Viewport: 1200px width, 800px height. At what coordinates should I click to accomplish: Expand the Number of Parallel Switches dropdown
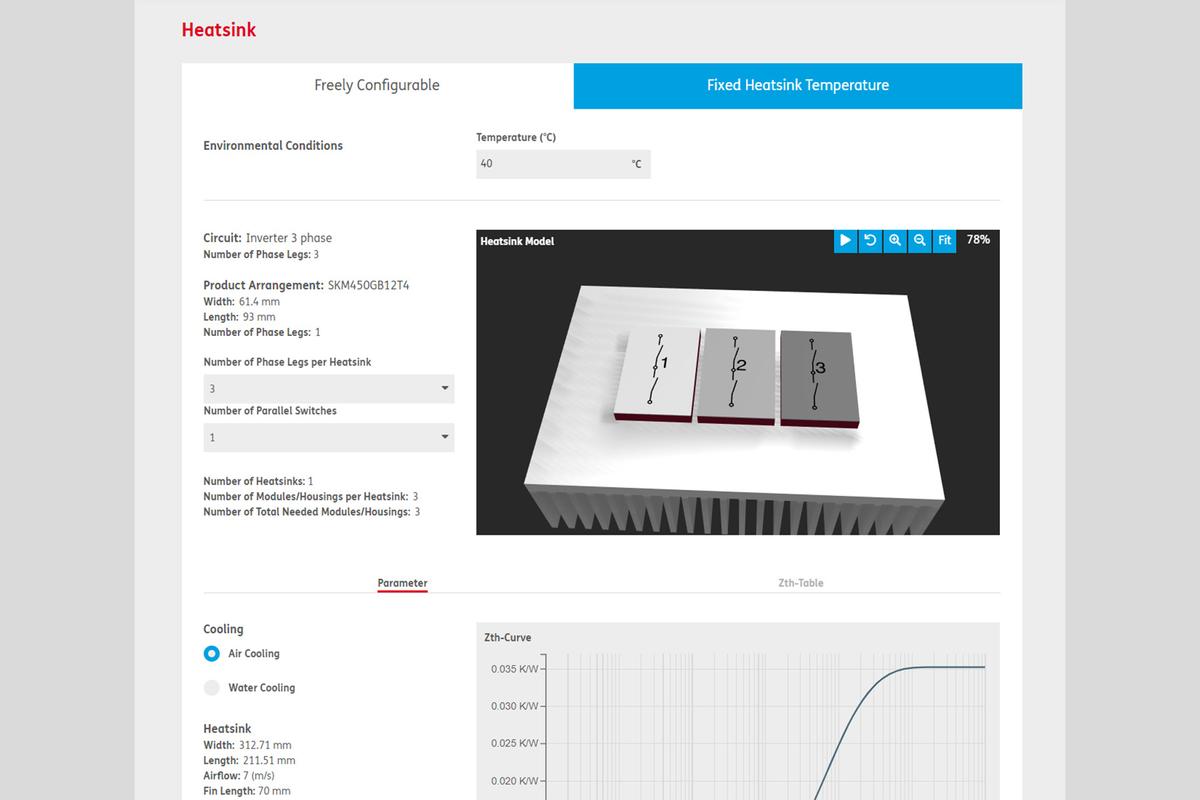(x=328, y=437)
